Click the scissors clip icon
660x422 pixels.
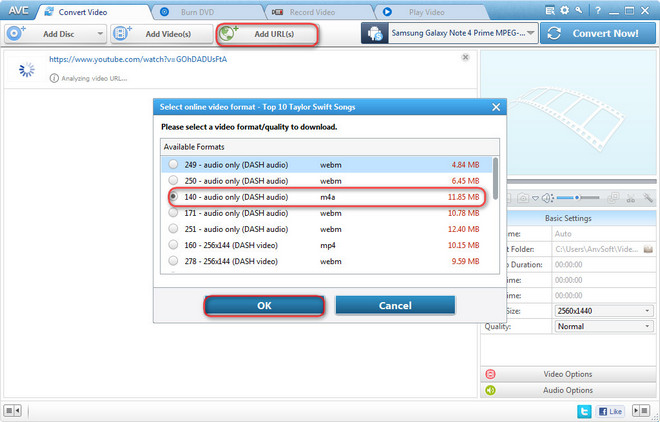coord(631,198)
